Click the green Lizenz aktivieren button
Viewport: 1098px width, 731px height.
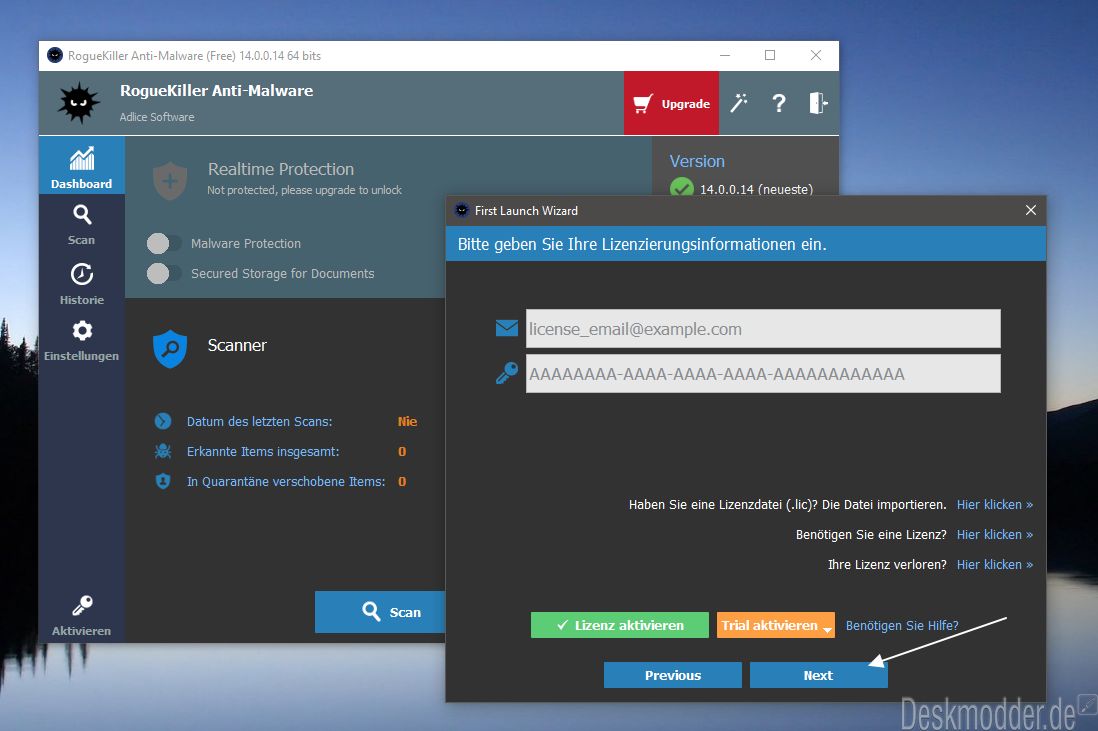pyautogui.click(x=620, y=625)
